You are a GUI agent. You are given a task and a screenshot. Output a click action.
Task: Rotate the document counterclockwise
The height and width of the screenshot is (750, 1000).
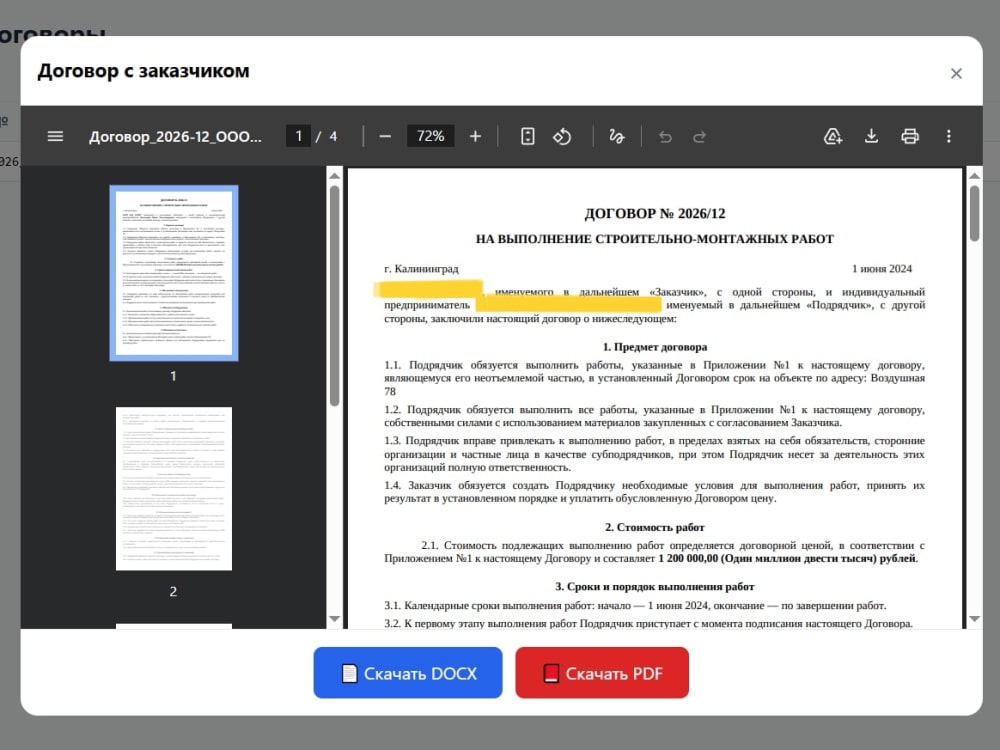click(562, 136)
